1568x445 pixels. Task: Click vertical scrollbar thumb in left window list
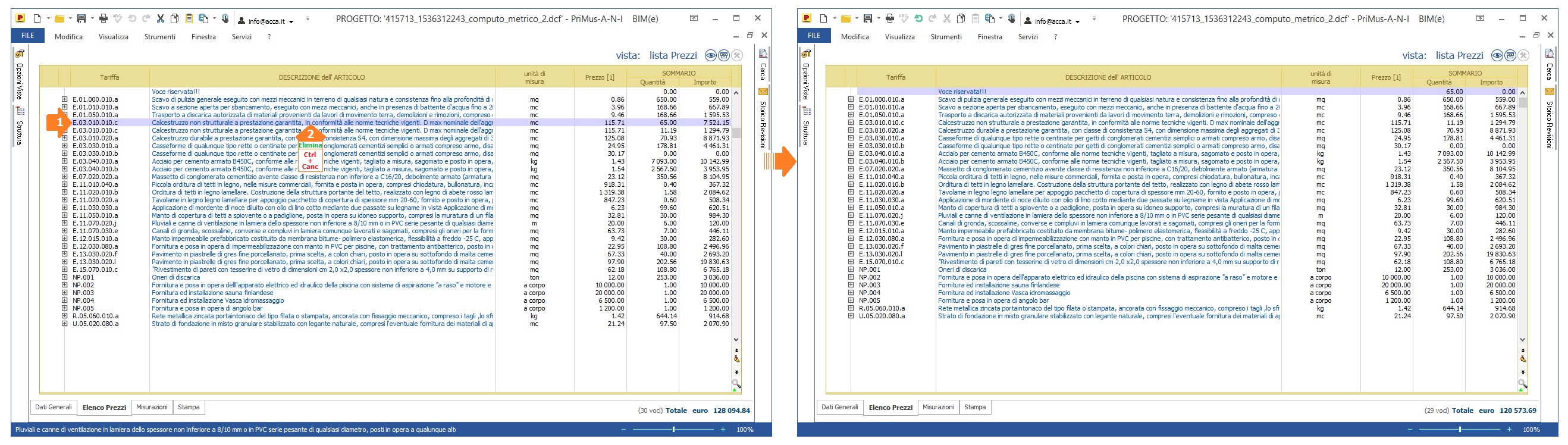coord(736,133)
